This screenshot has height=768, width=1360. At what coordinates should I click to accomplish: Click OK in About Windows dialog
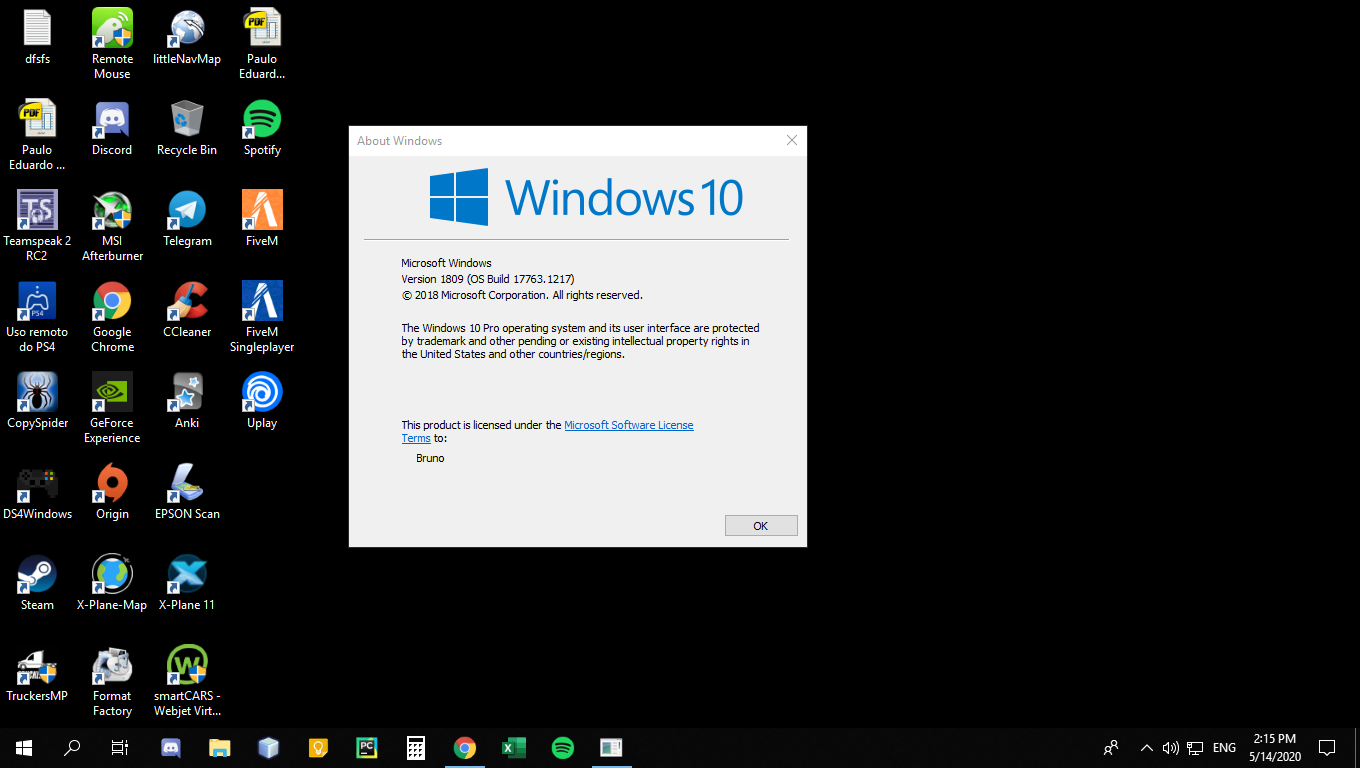(761, 526)
